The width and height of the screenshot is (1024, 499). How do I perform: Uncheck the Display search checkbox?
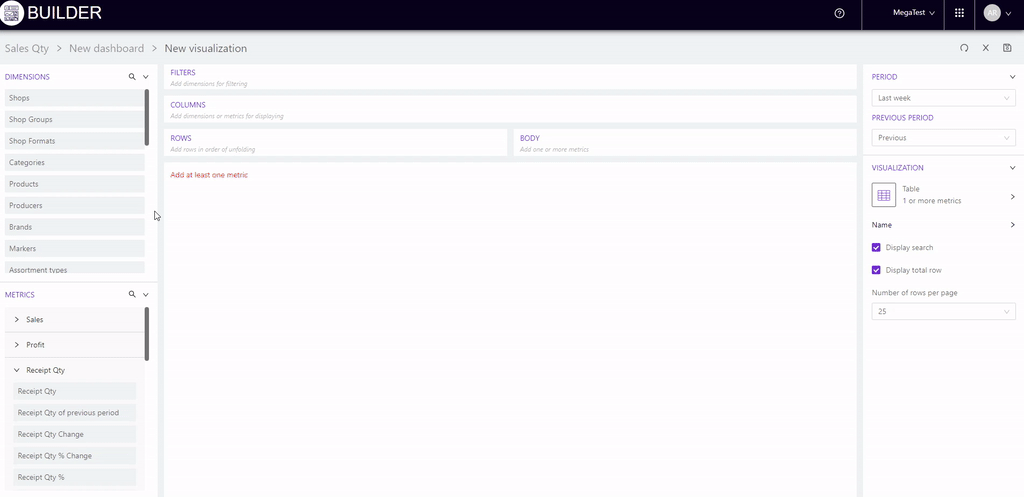876,247
